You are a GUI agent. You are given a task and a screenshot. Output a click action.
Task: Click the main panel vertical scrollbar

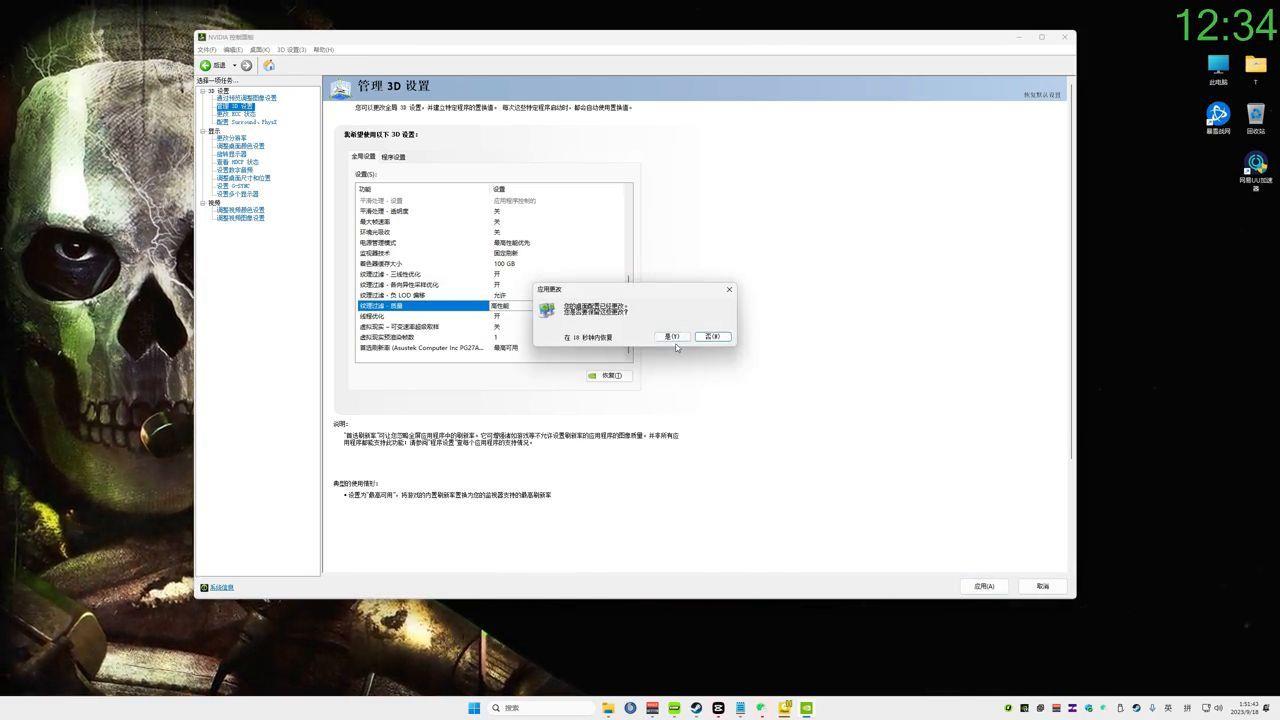pyautogui.click(x=1071, y=270)
